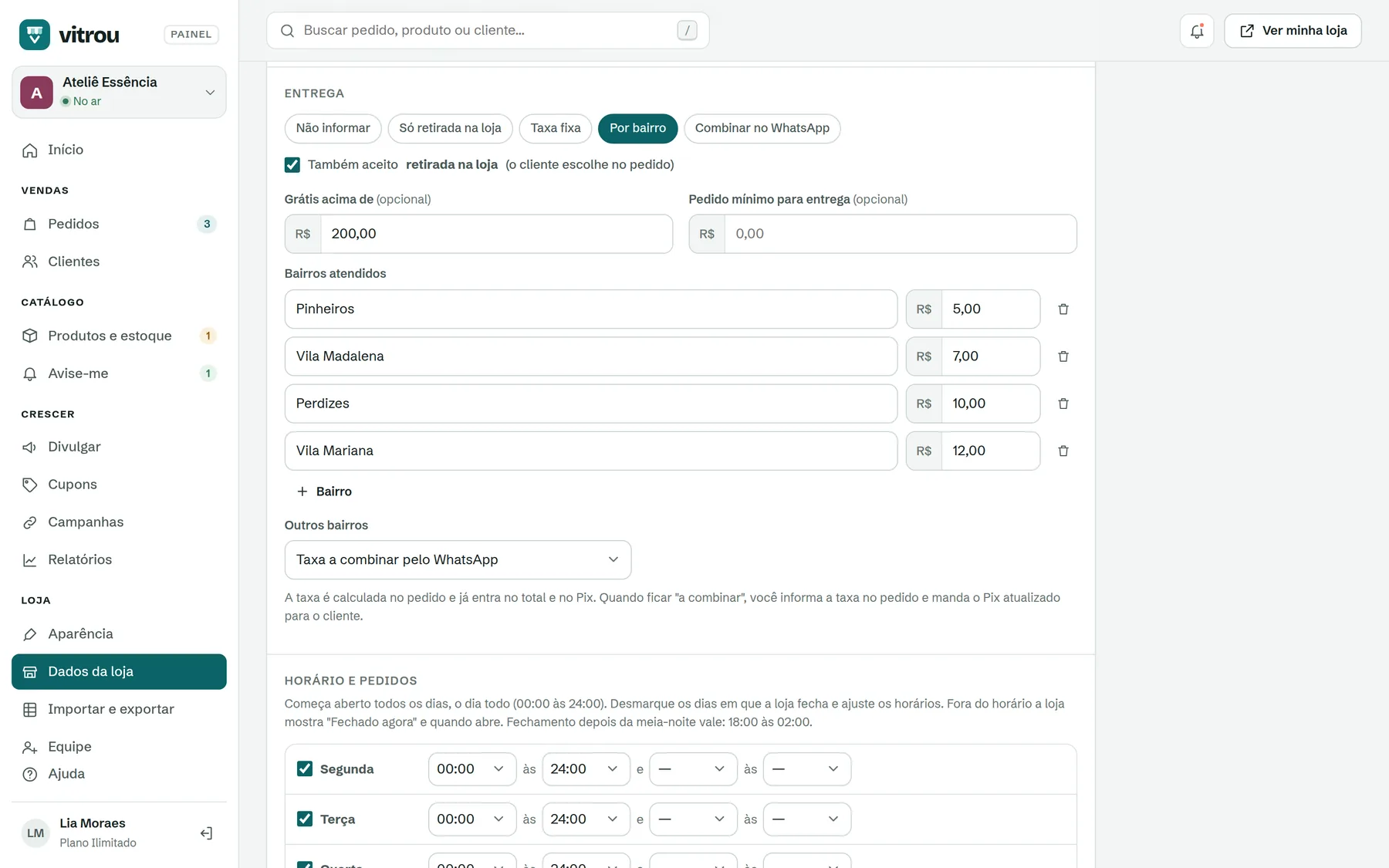Image resolution: width=1389 pixels, height=868 pixels.
Task: Select the 'Taxa fixa' delivery option
Action: (x=556, y=128)
